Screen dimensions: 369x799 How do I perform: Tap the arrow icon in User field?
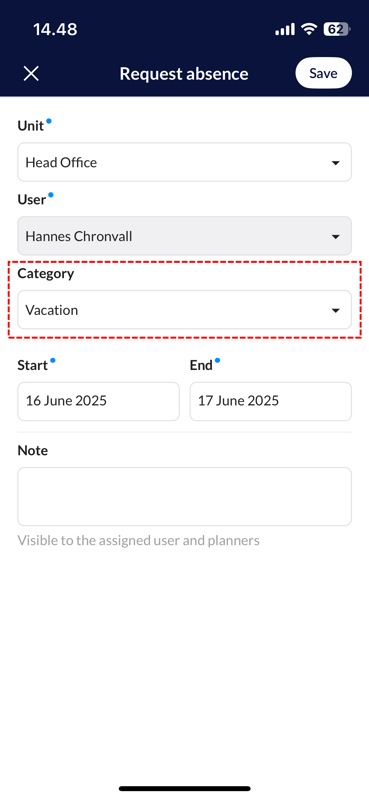pos(335,237)
